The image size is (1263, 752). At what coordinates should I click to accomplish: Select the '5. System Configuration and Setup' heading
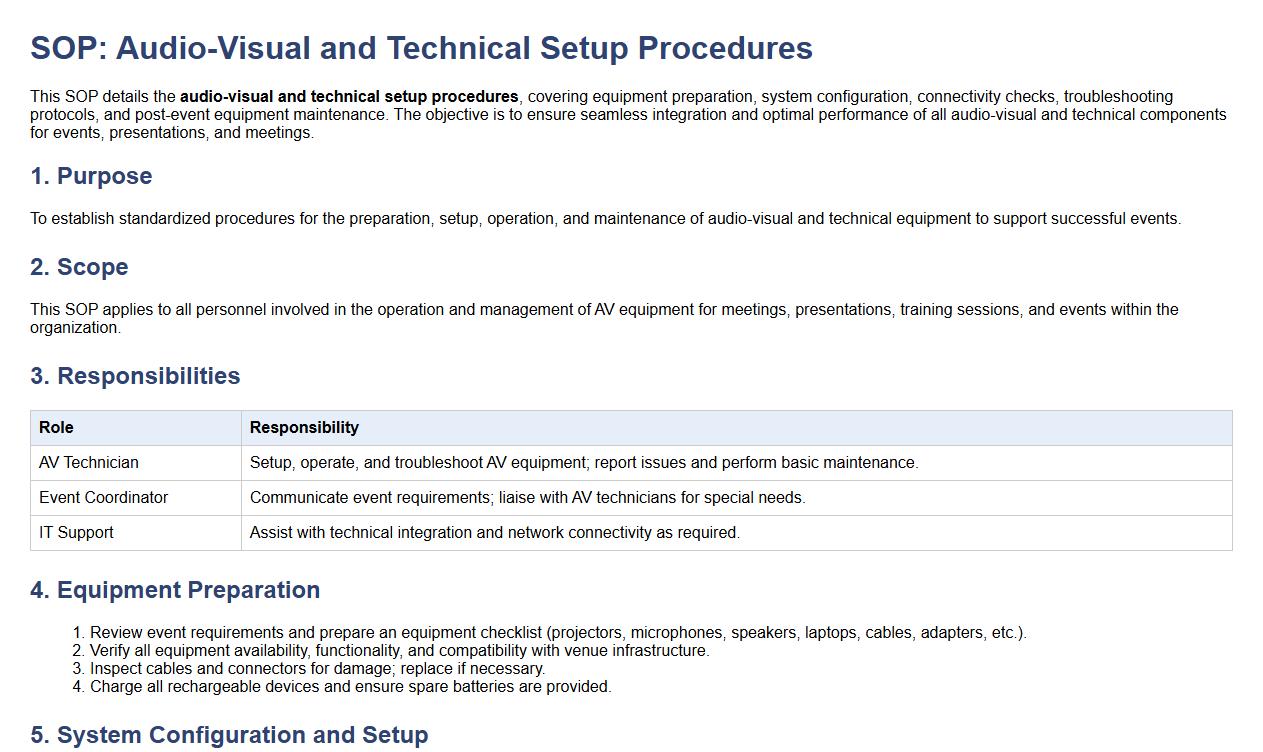click(x=229, y=735)
